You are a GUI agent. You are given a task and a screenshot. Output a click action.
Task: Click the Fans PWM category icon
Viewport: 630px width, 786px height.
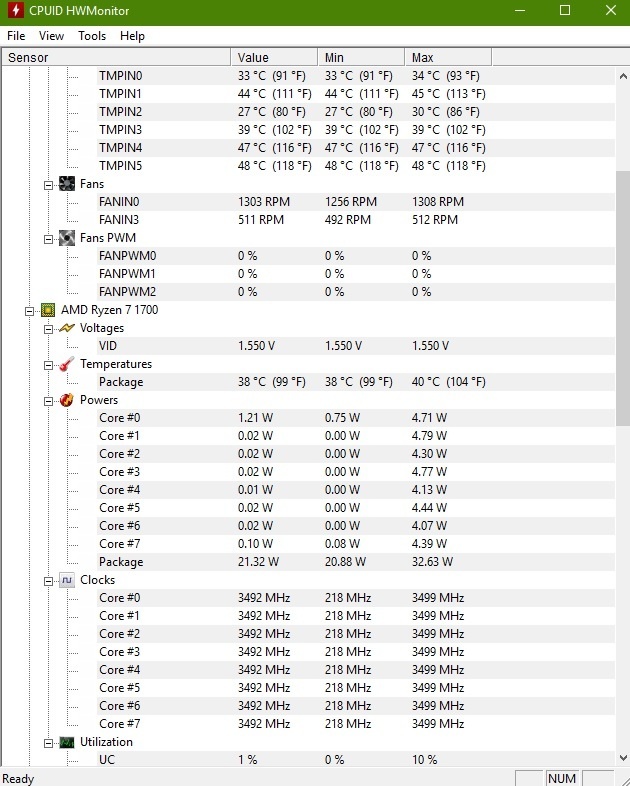point(67,238)
